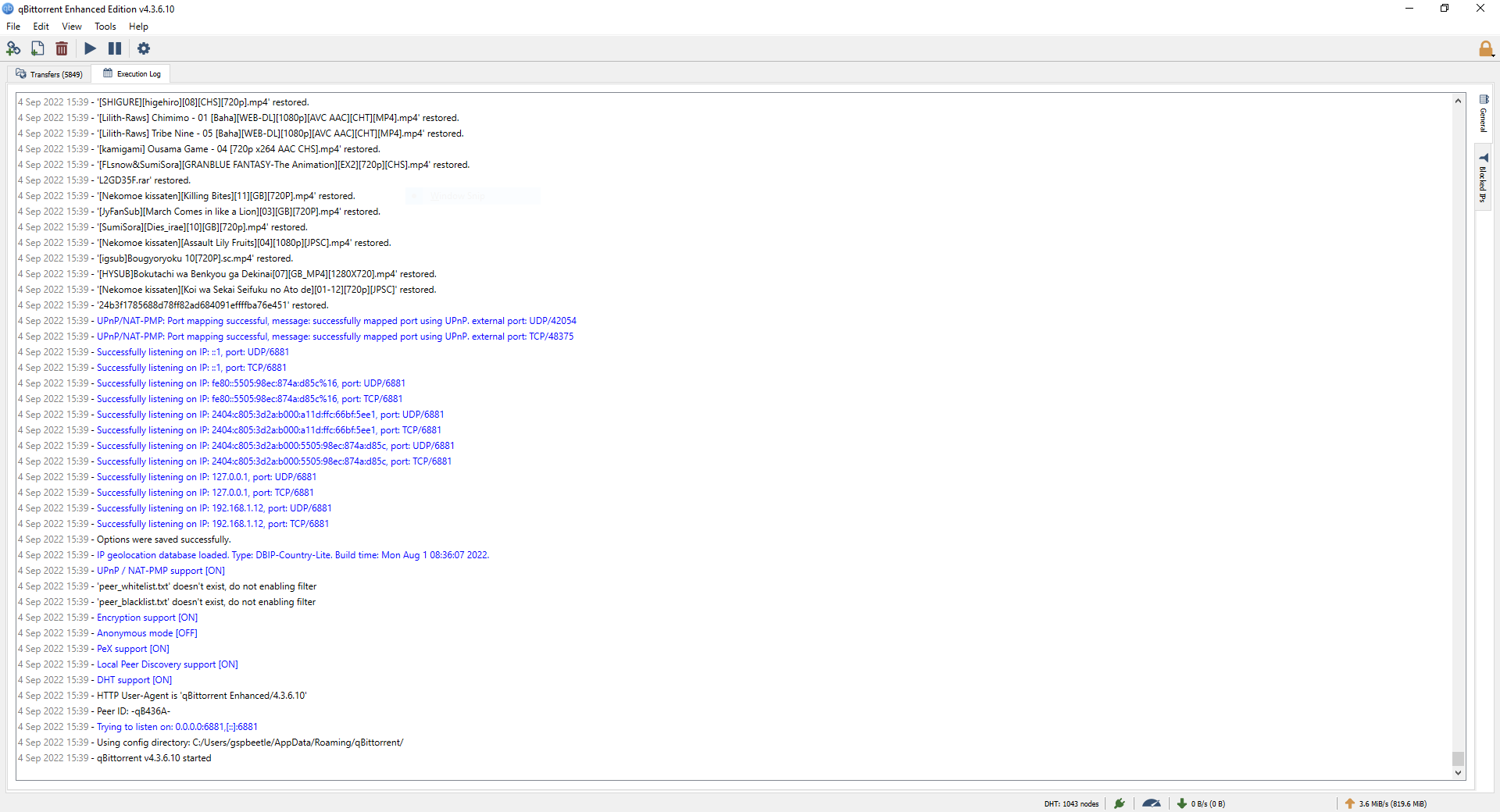Select UPnP mapping external port TCP/48375 line
The height and width of the screenshot is (812, 1500).
pos(296,337)
